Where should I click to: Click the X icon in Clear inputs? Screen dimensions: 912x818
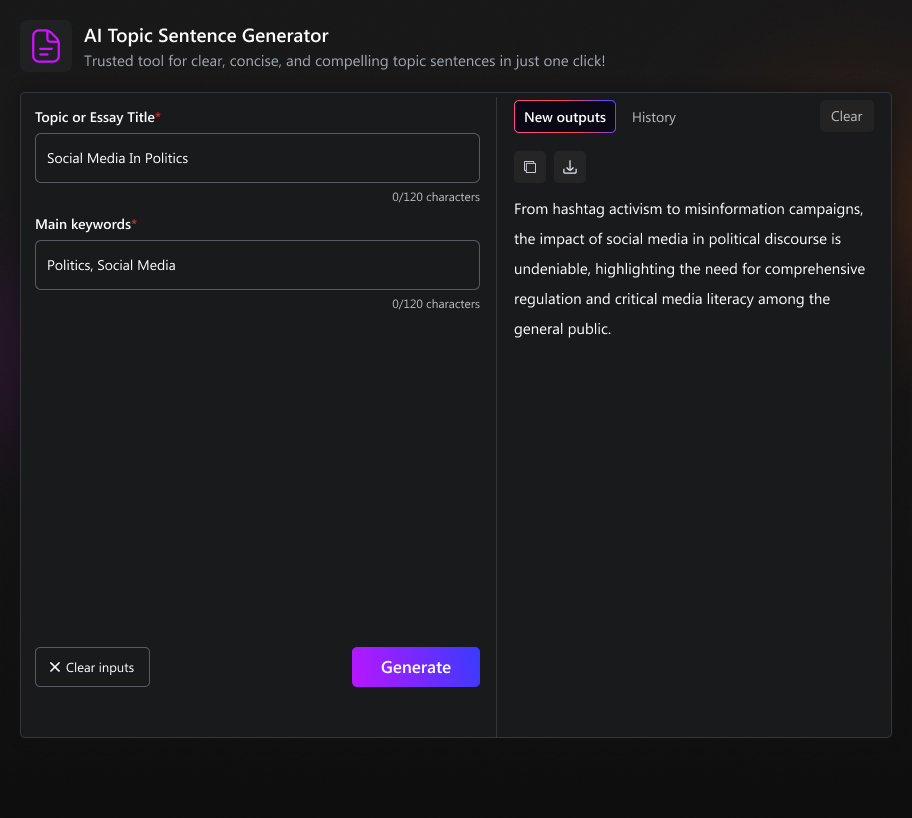click(55, 667)
